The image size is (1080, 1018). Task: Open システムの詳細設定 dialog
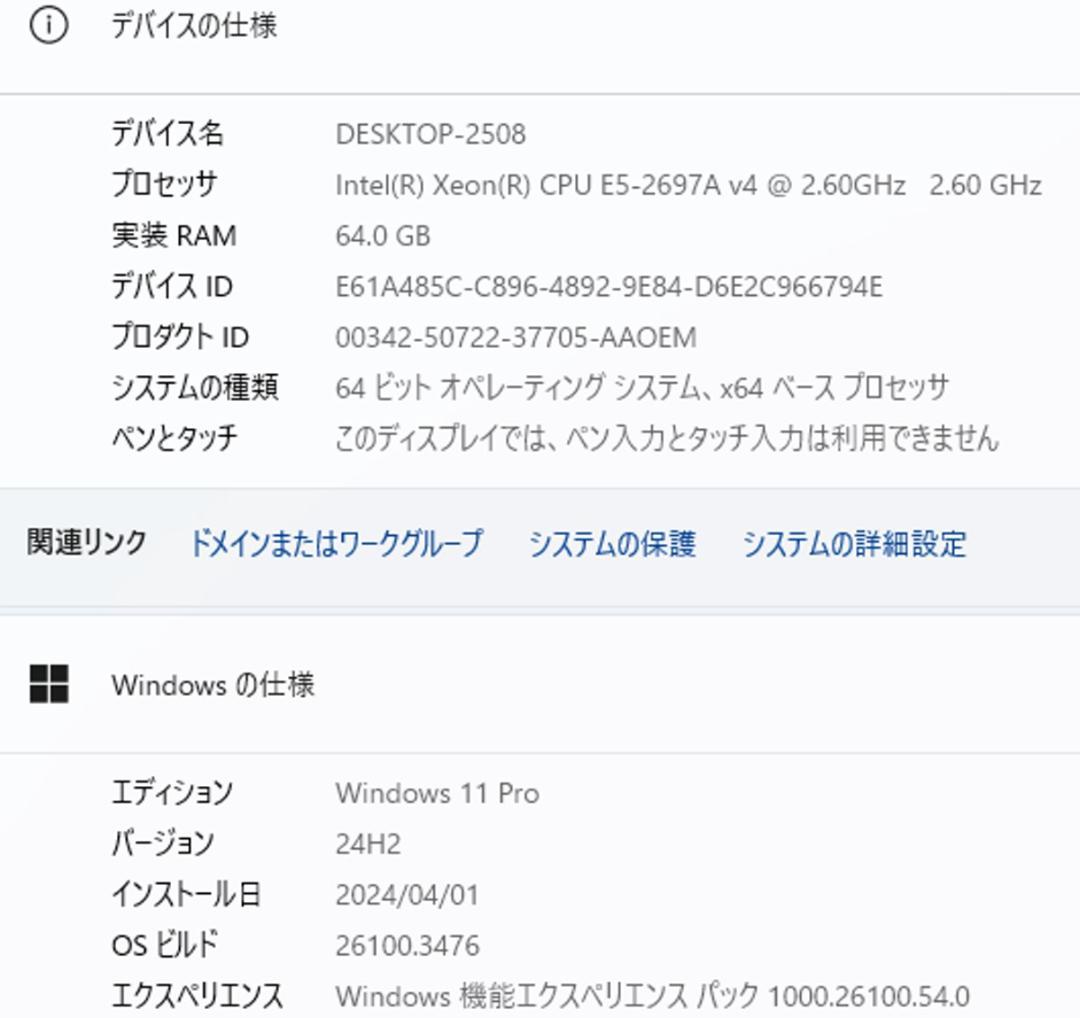pyautogui.click(x=852, y=543)
